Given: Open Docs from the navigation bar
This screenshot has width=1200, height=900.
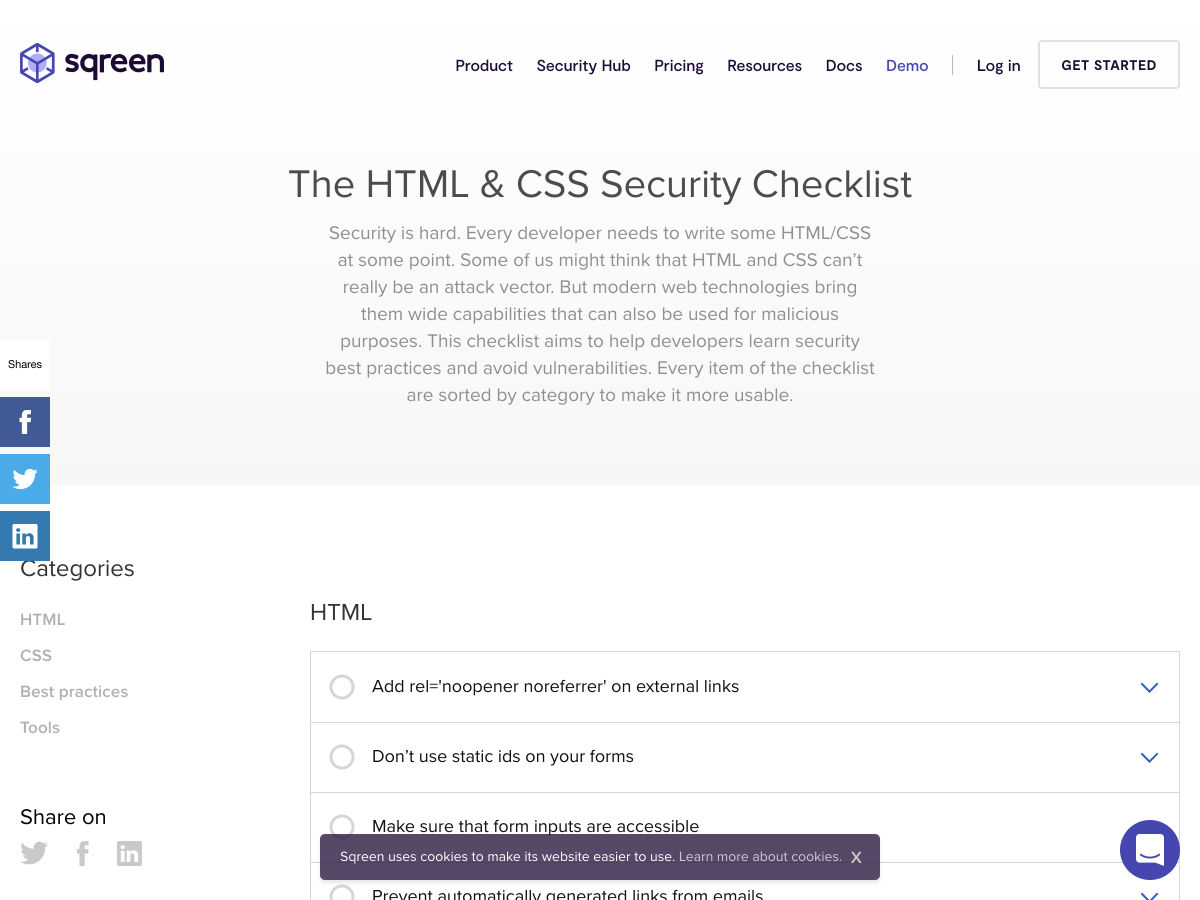Looking at the screenshot, I should pyautogui.click(x=844, y=66).
